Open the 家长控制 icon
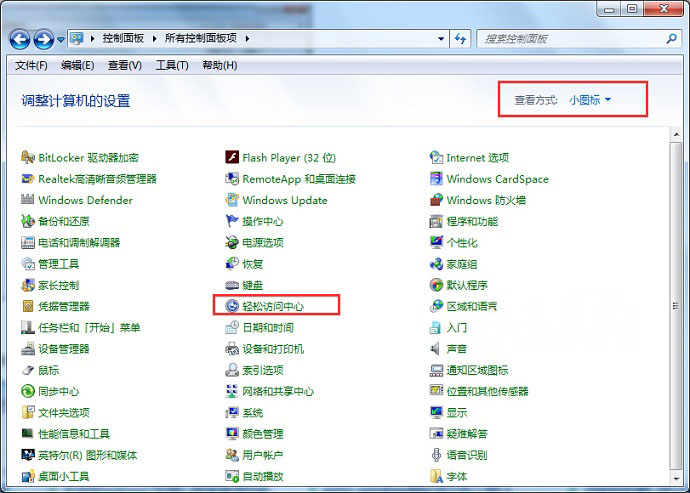Screen dimensions: 690x493 click(28, 285)
